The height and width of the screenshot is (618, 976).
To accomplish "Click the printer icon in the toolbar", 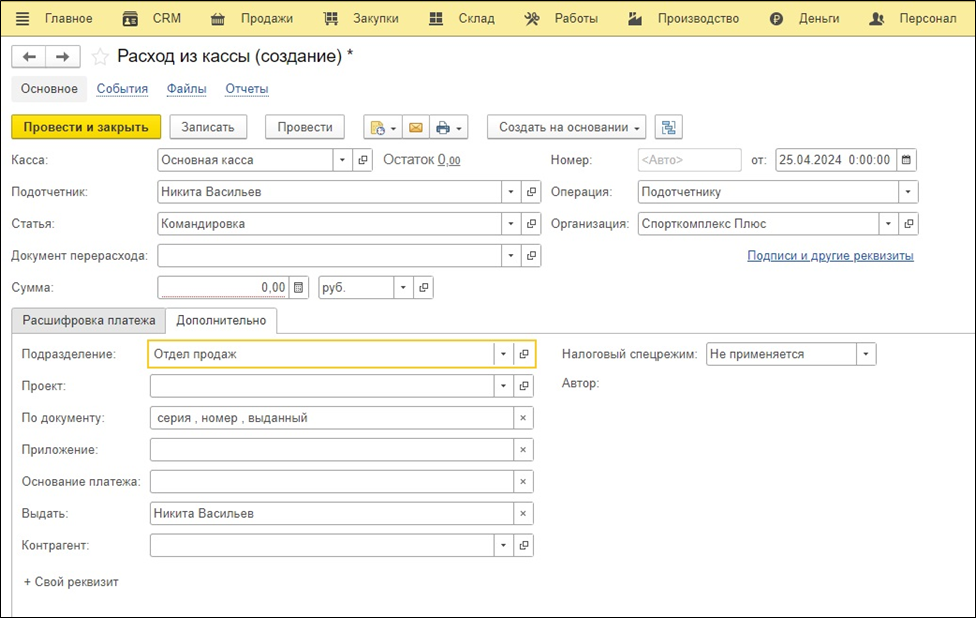I will coord(443,127).
